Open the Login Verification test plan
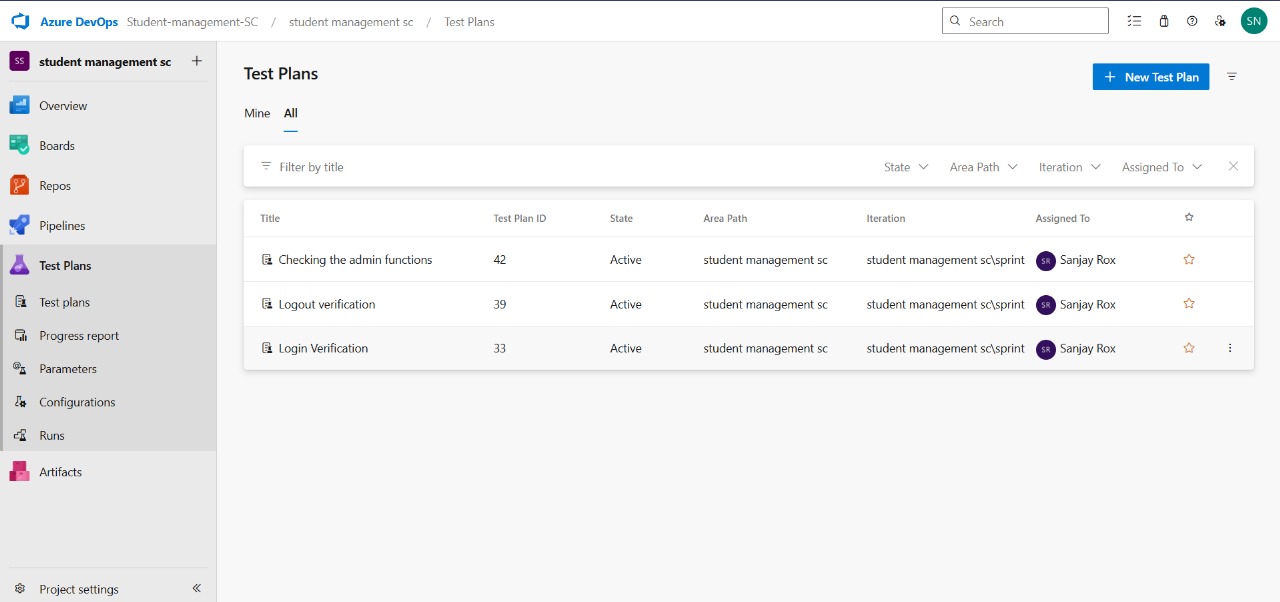The height and width of the screenshot is (602, 1280). click(323, 348)
